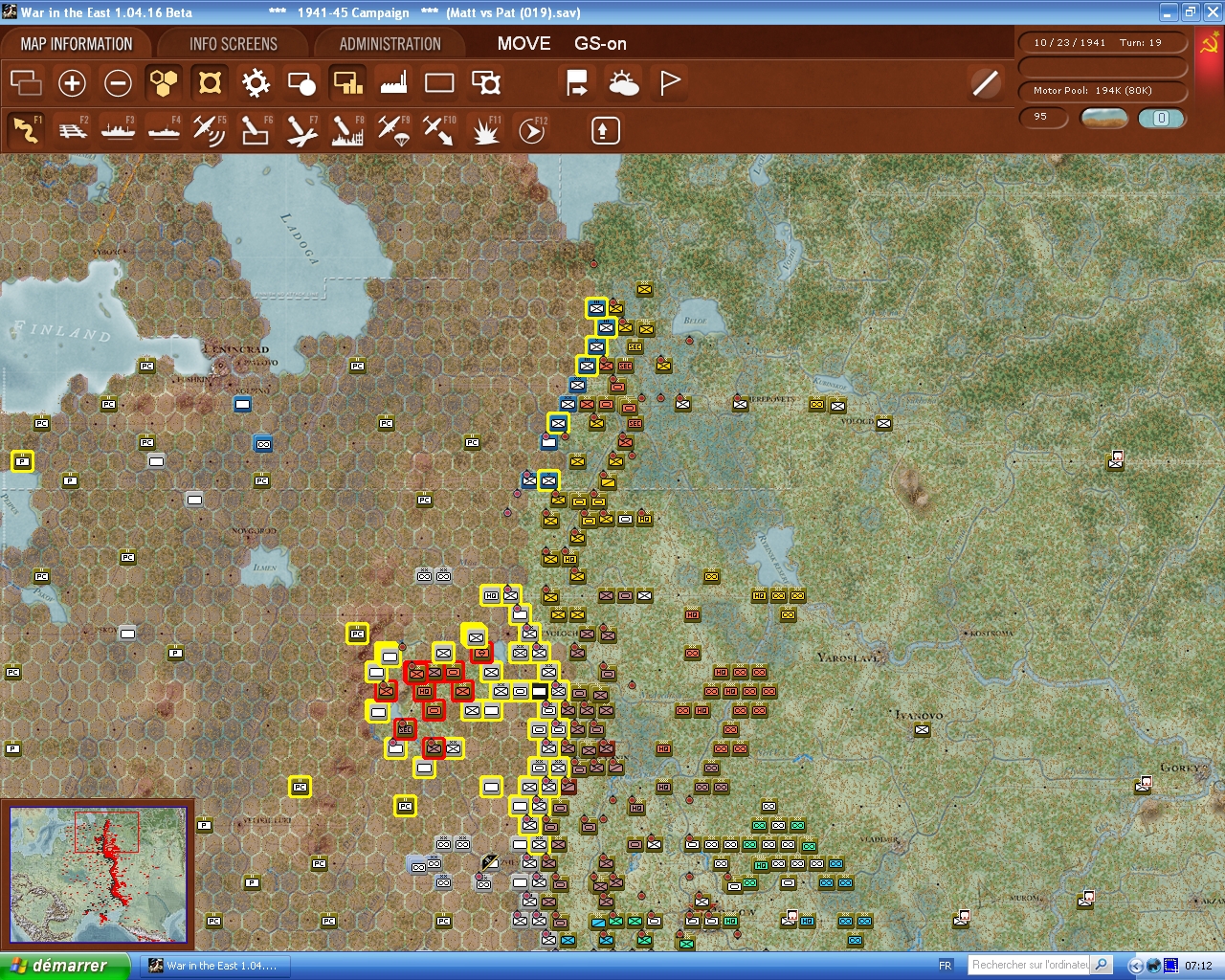Show weather using the sun-cloud icon
Image resolution: width=1225 pixels, height=980 pixels.
(624, 83)
